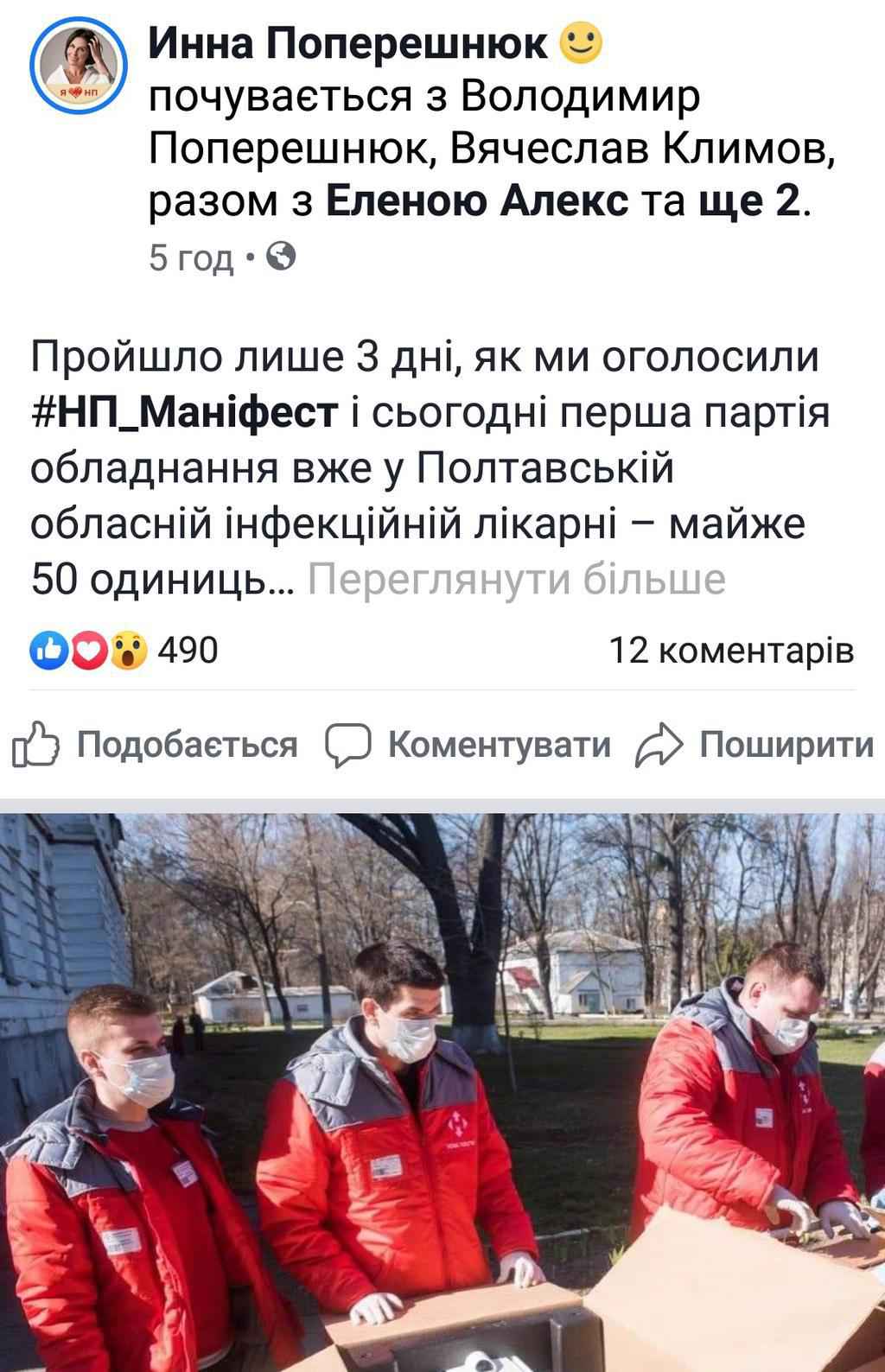The width and height of the screenshot is (885, 1372).
Task: Tap the speech bubble comment icon
Action: pyautogui.click(x=347, y=745)
